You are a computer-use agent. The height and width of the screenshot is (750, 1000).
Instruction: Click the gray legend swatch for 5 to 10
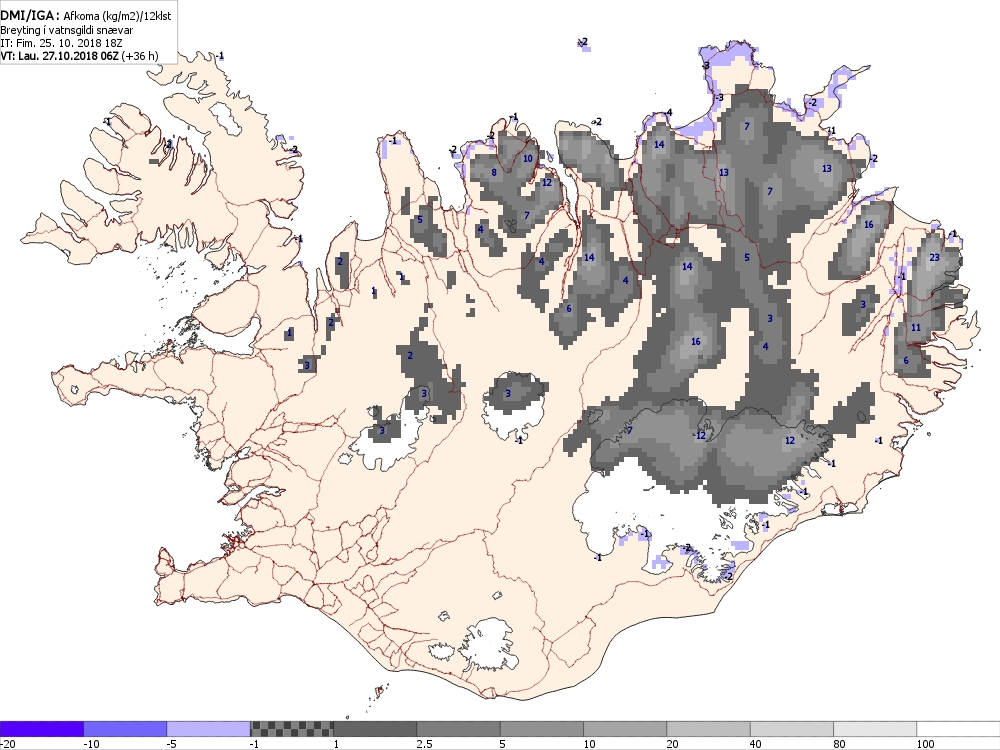pyautogui.click(x=542, y=729)
